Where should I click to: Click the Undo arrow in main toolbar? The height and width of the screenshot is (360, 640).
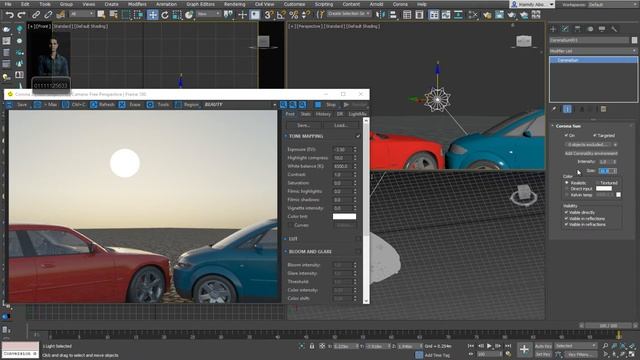coord(9,15)
